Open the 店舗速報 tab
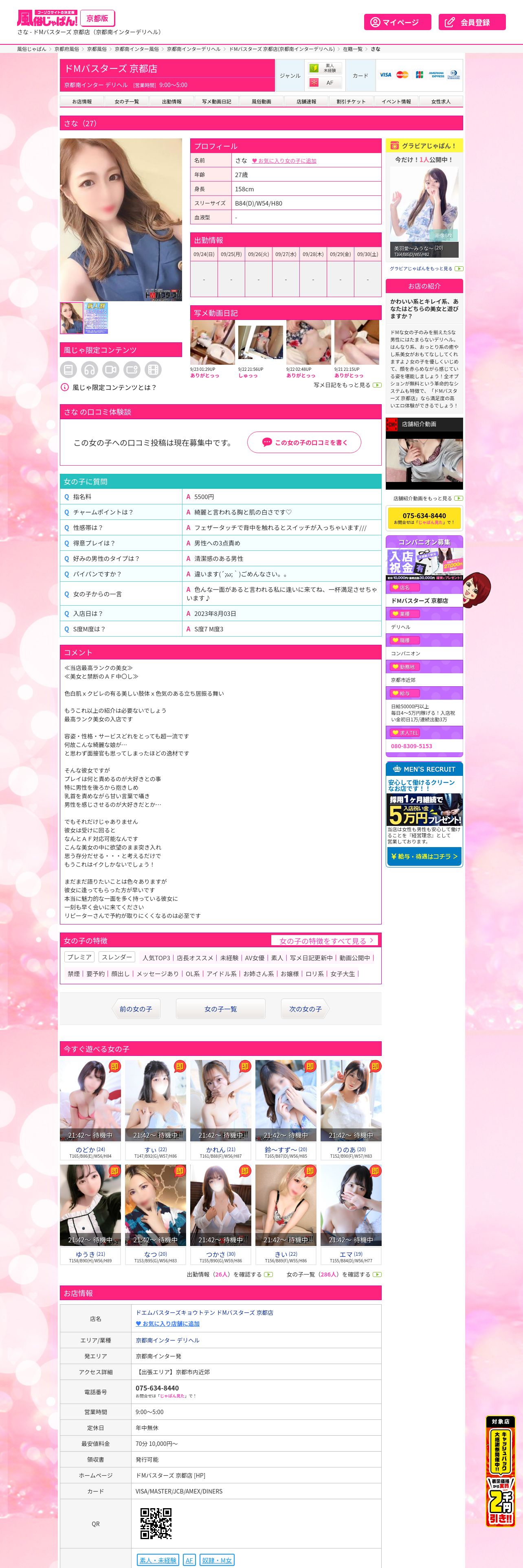This screenshot has height=1568, width=523. point(306,102)
